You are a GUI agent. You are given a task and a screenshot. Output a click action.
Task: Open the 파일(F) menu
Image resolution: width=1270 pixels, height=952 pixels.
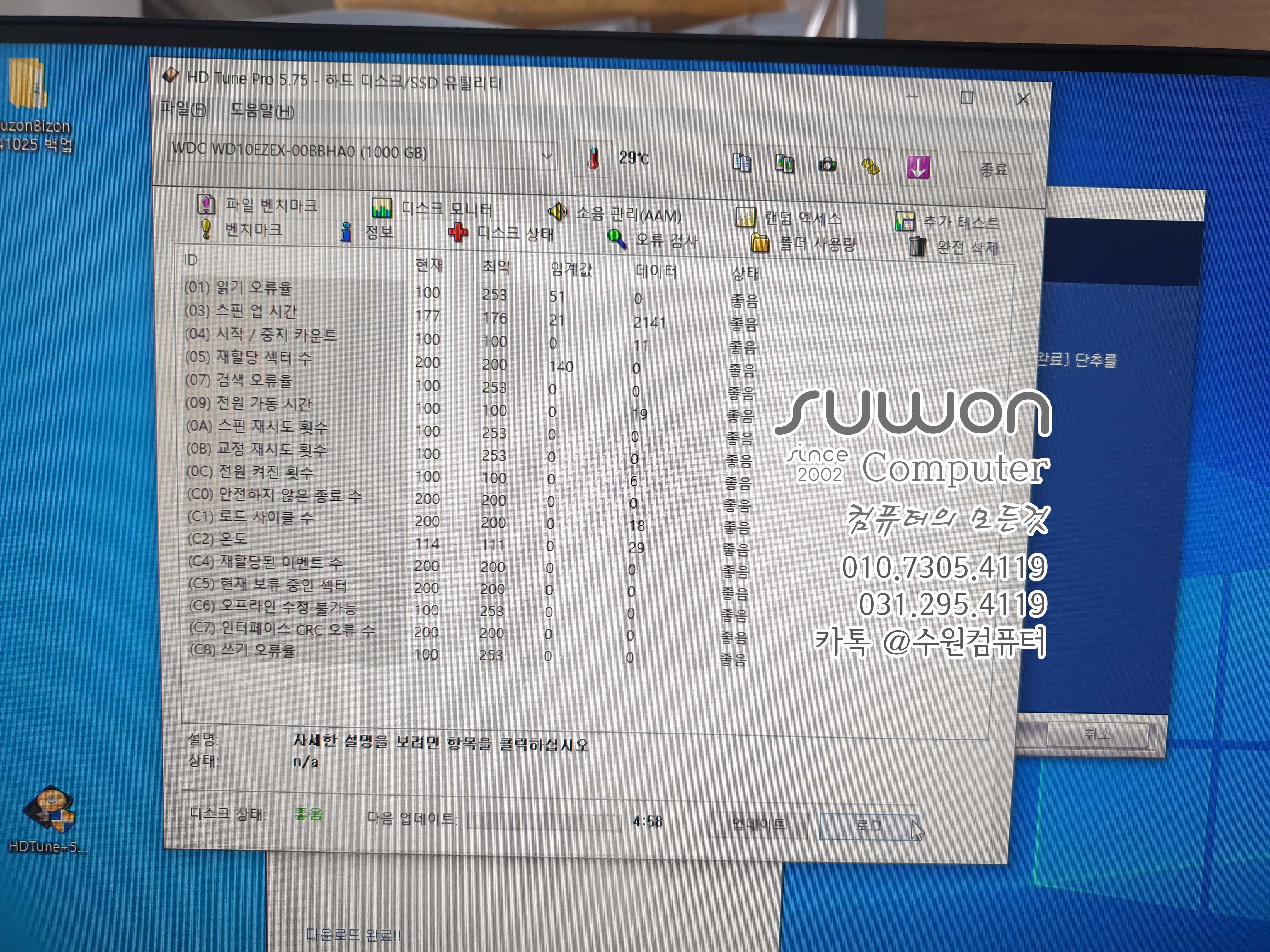pyautogui.click(x=183, y=109)
